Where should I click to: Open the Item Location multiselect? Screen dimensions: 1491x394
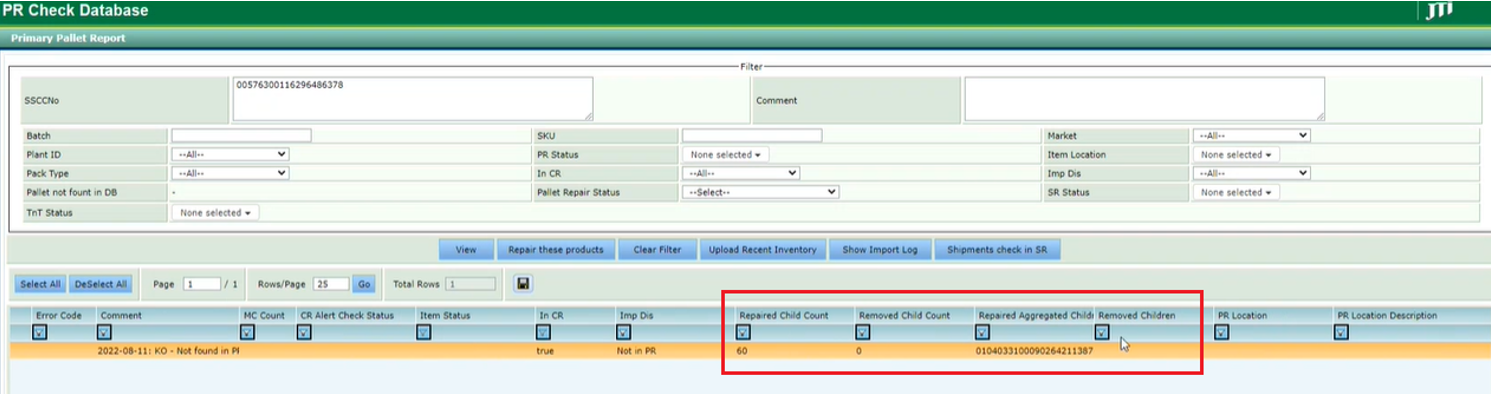coord(1236,155)
